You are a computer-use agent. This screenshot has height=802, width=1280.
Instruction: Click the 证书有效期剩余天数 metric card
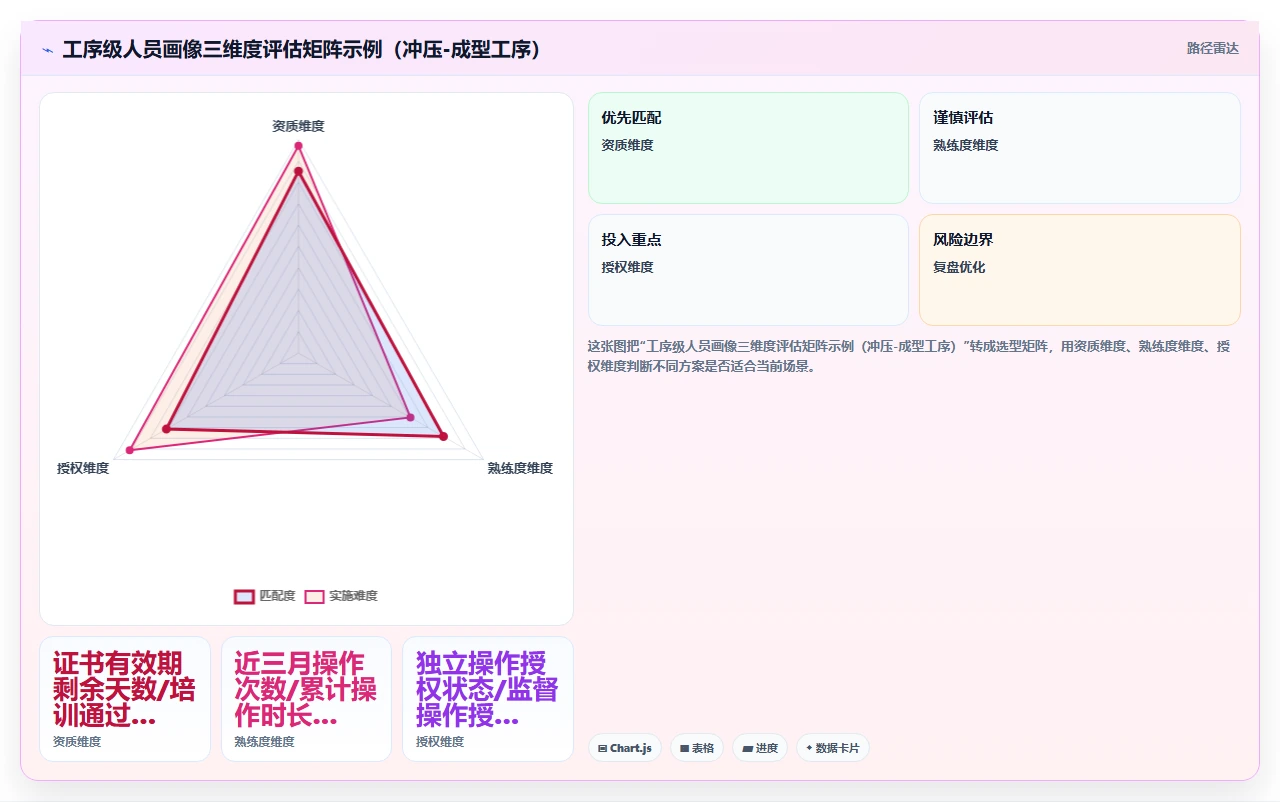tap(125, 699)
